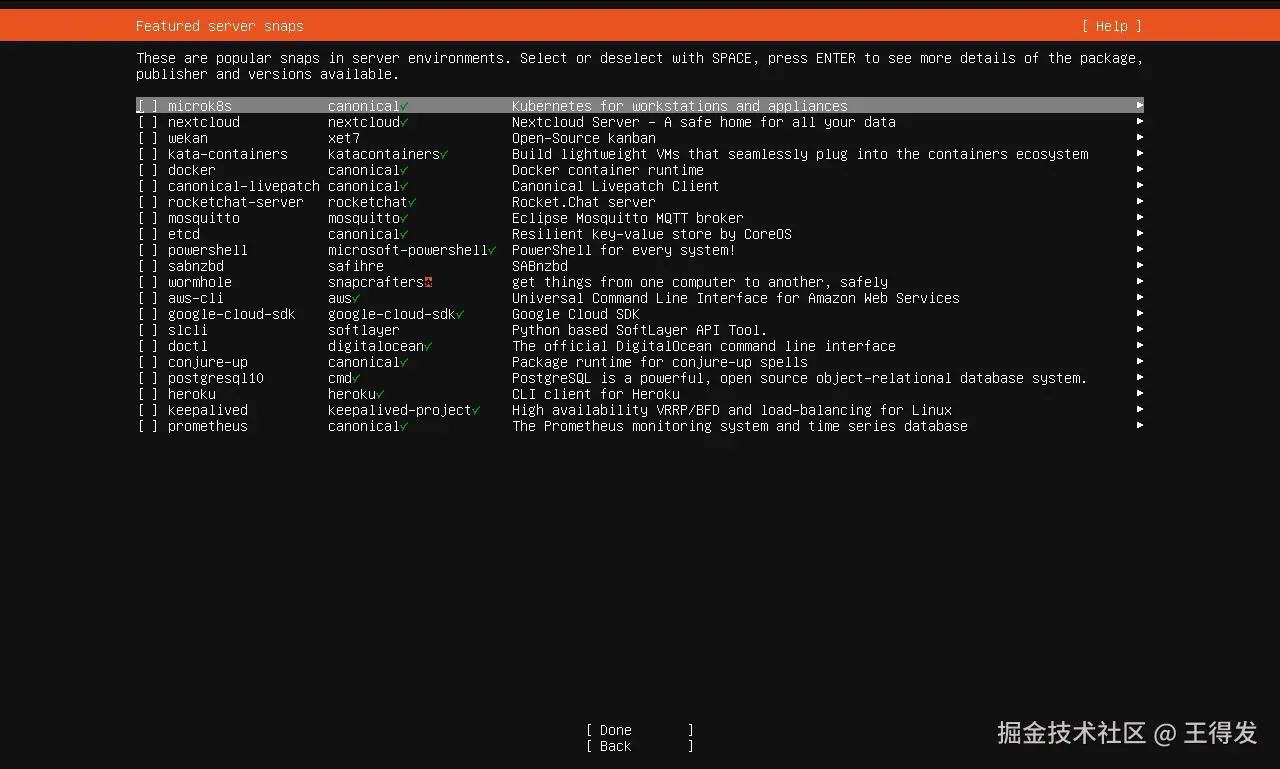Image resolution: width=1280 pixels, height=769 pixels.
Task: Open details arrow for docker row
Action: (x=1140, y=169)
